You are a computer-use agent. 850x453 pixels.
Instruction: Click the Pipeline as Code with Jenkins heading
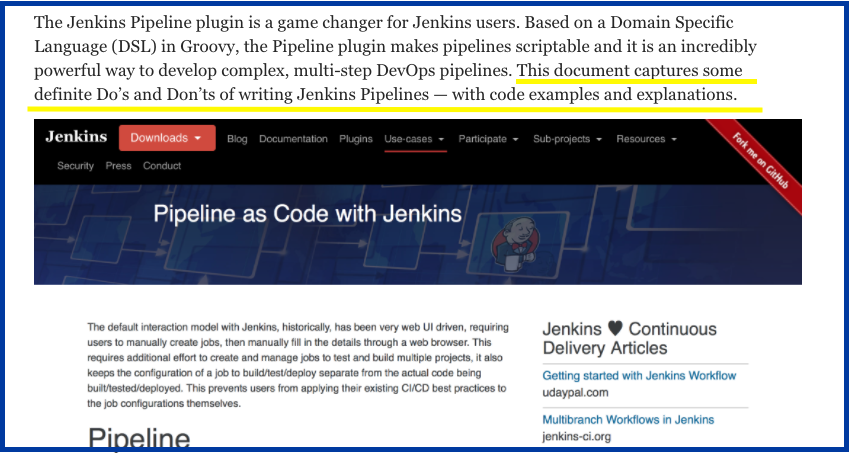(307, 213)
